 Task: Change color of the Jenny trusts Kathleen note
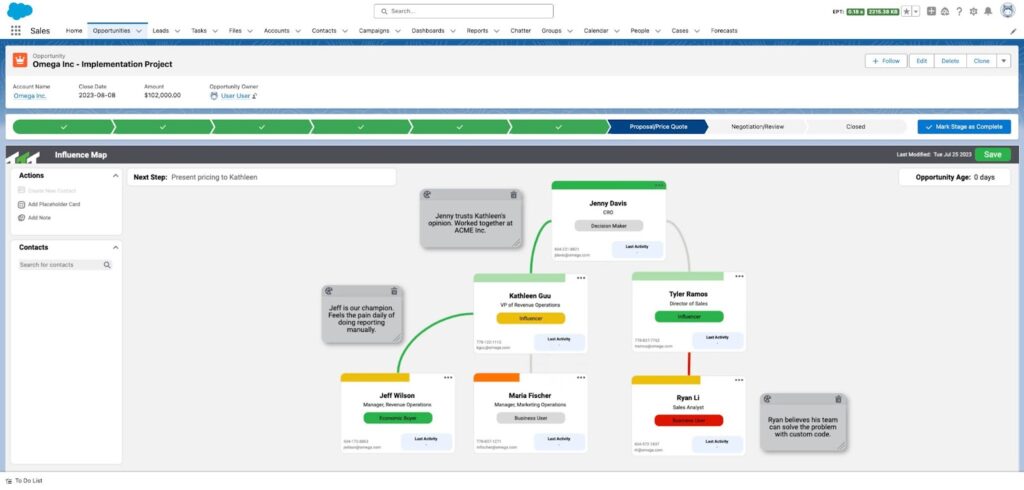click(427, 195)
